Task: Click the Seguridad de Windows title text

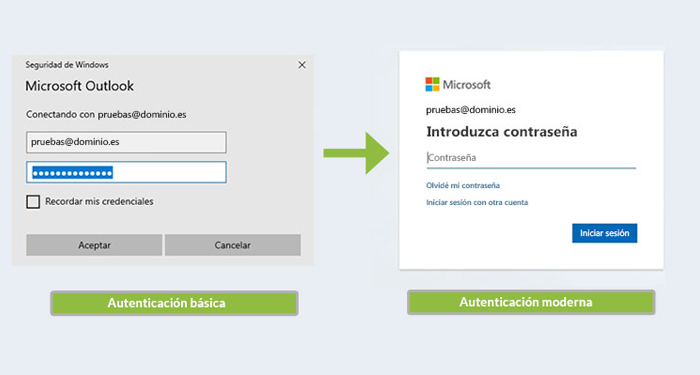Action: [x=67, y=65]
